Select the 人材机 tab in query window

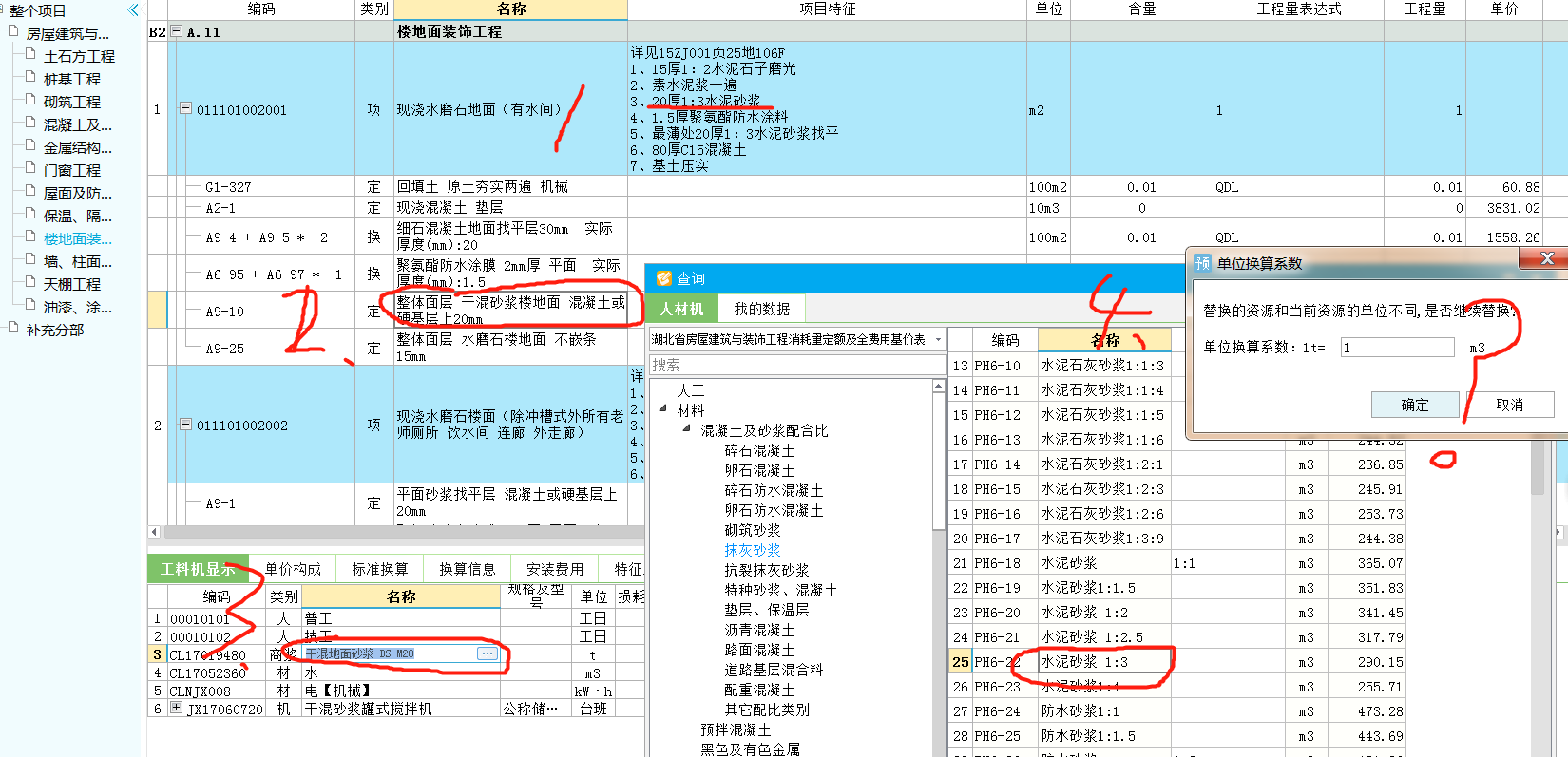[681, 309]
